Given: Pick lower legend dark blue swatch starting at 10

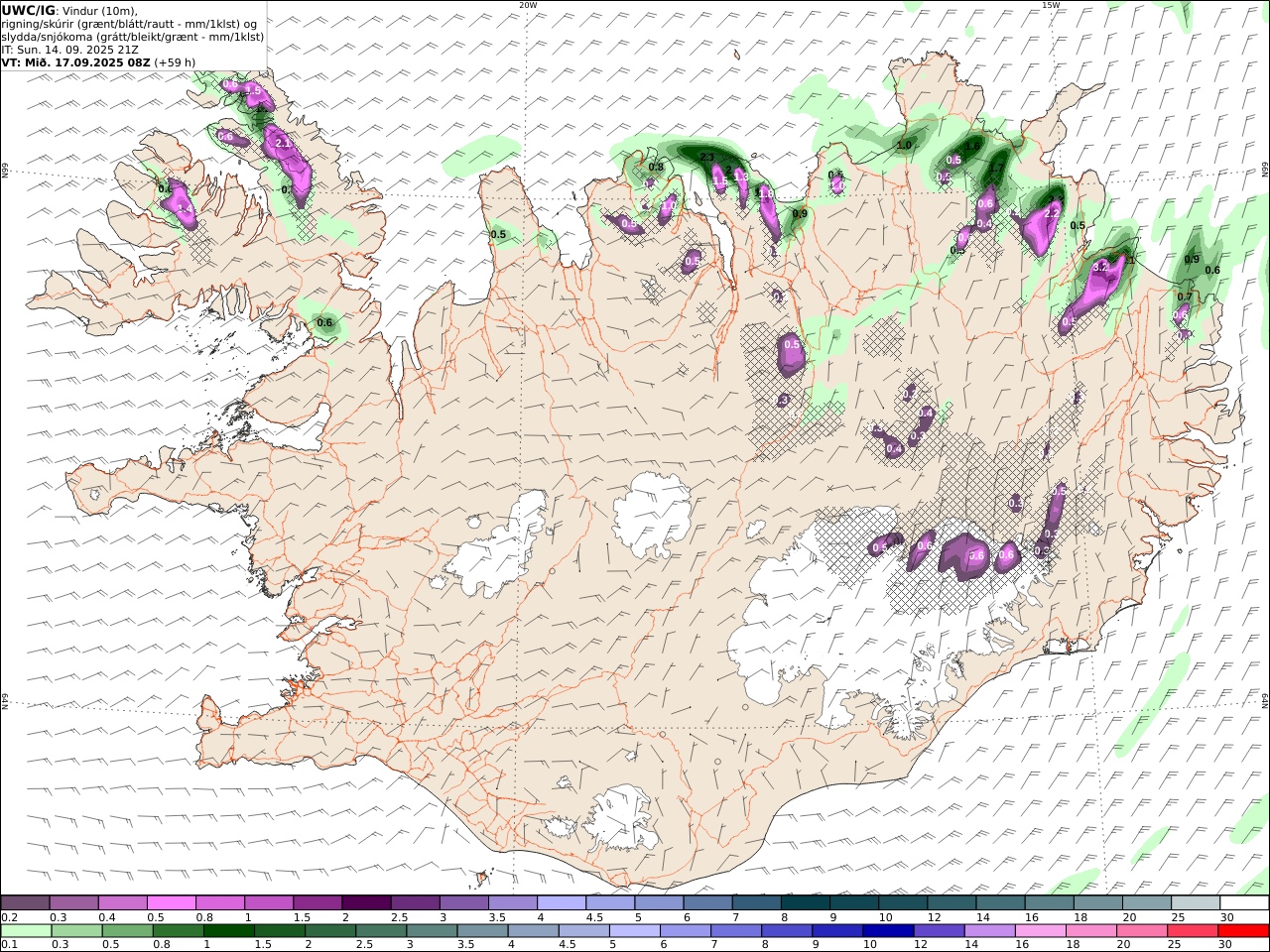Looking at the screenshot, I should point(888,930).
